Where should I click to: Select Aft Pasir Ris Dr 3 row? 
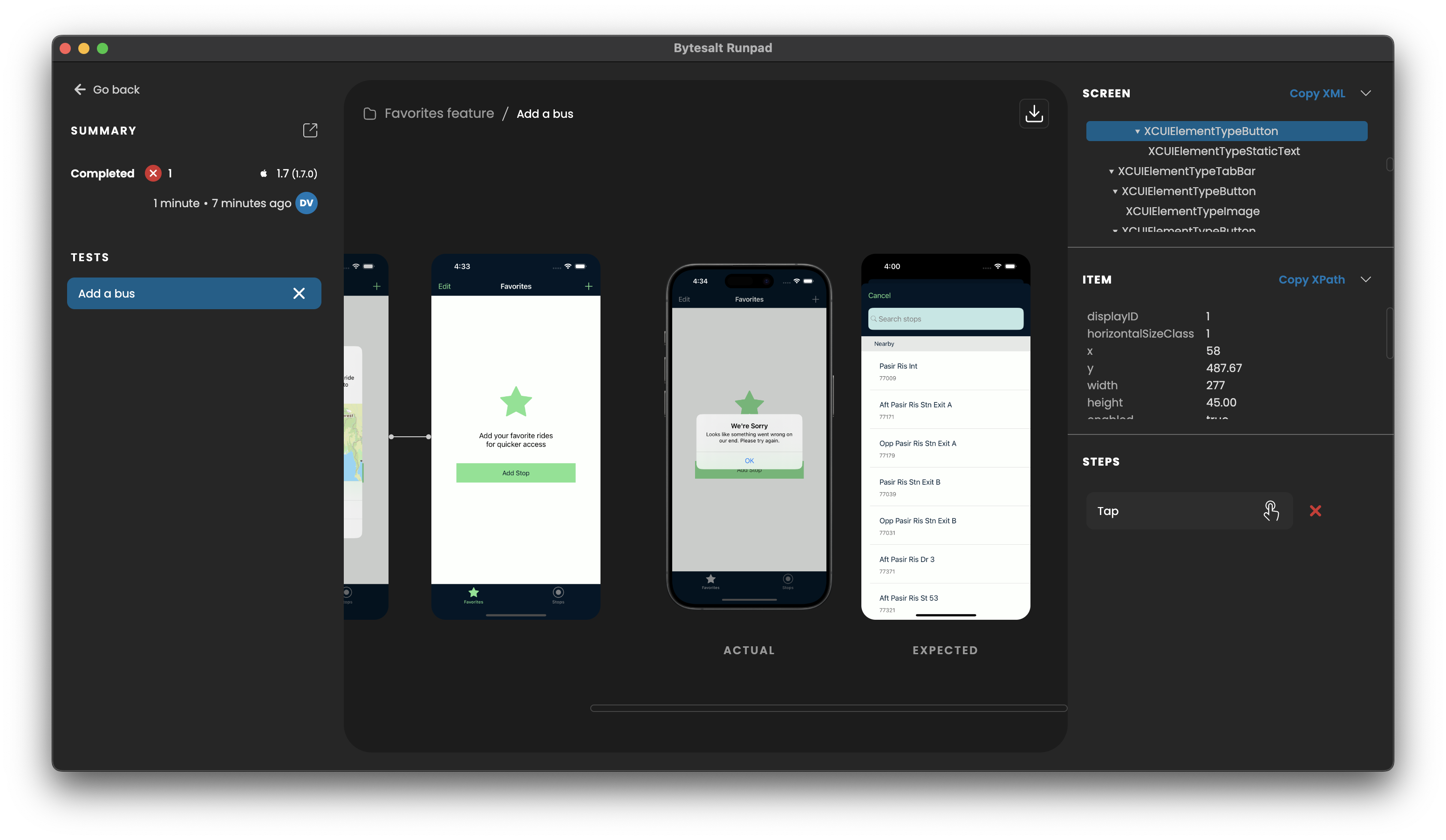coord(945,564)
